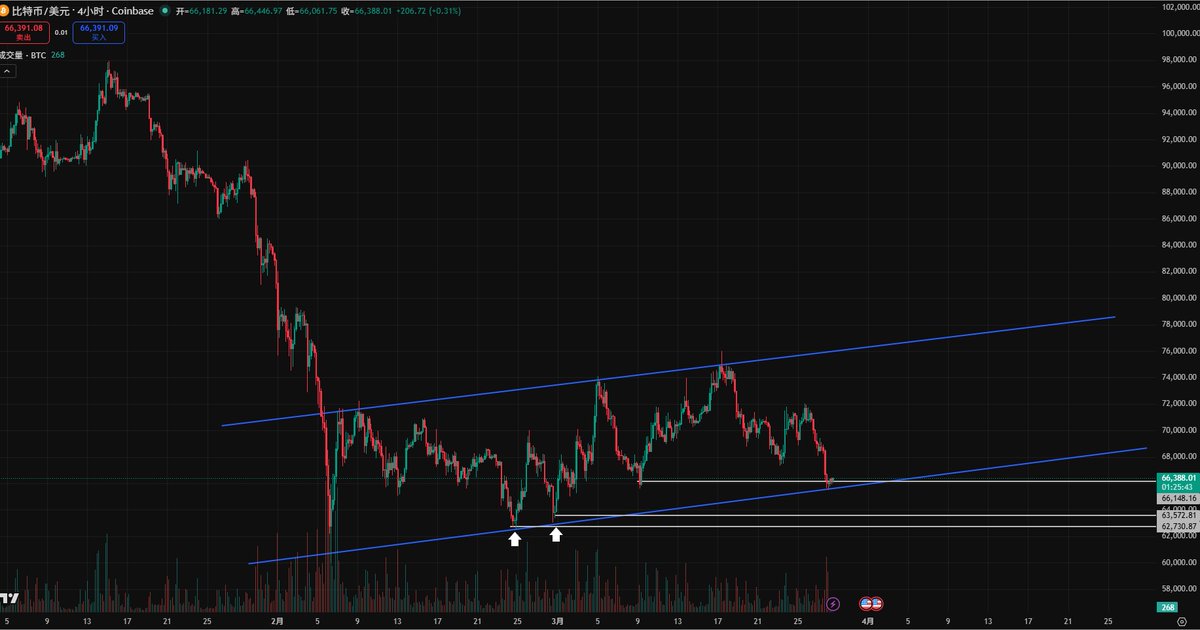
Task: Click the blue 买入 buy button
Action: pyautogui.click(x=98, y=32)
